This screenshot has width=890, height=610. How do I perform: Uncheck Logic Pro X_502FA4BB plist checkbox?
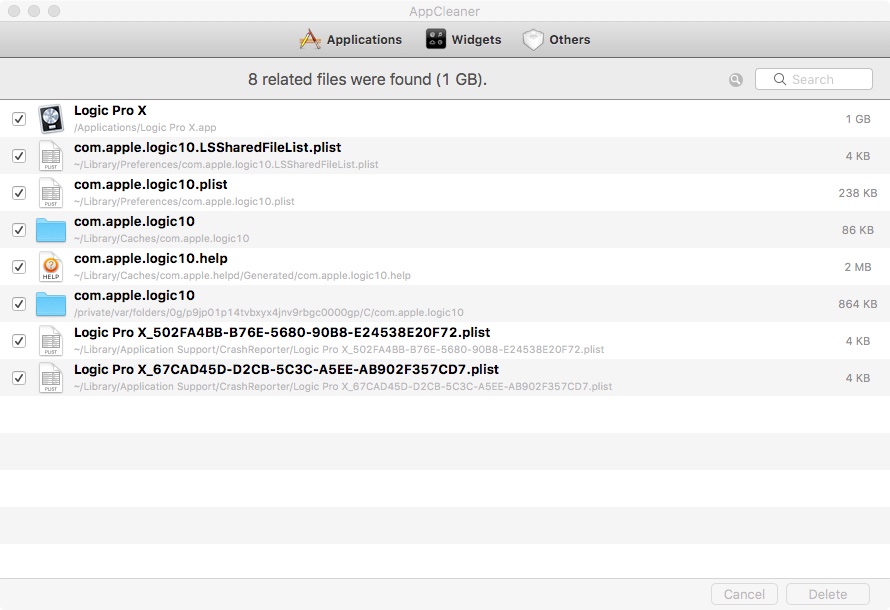19,340
